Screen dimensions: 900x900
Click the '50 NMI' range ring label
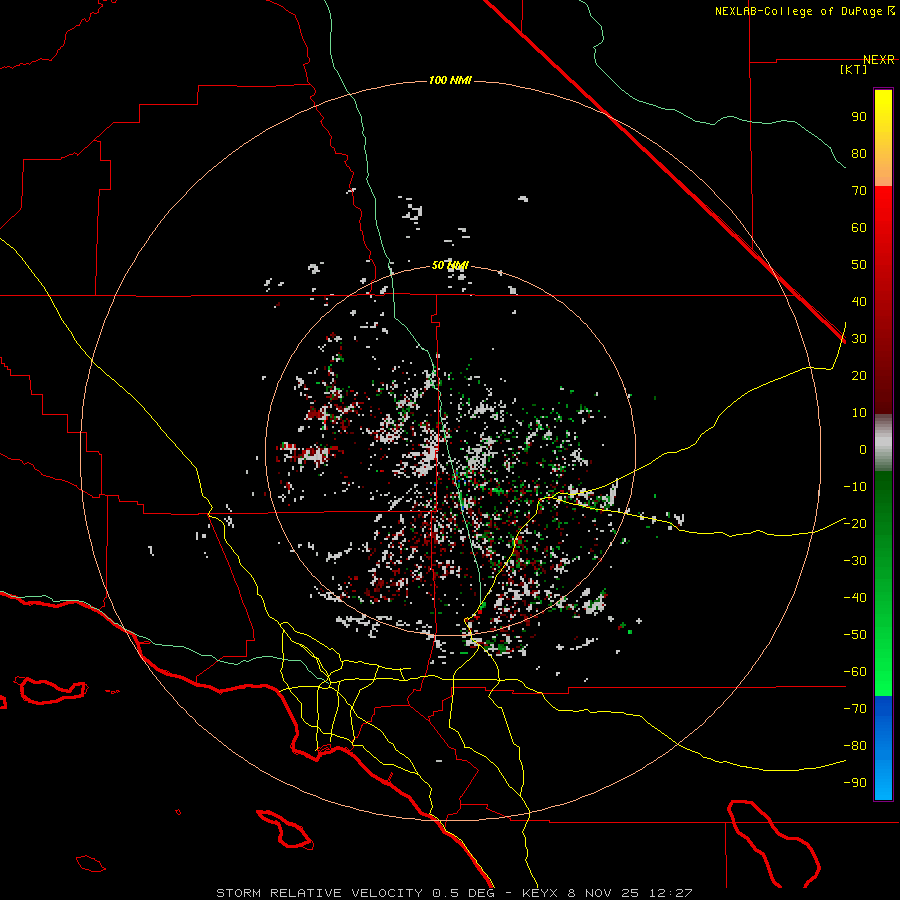(x=450, y=265)
